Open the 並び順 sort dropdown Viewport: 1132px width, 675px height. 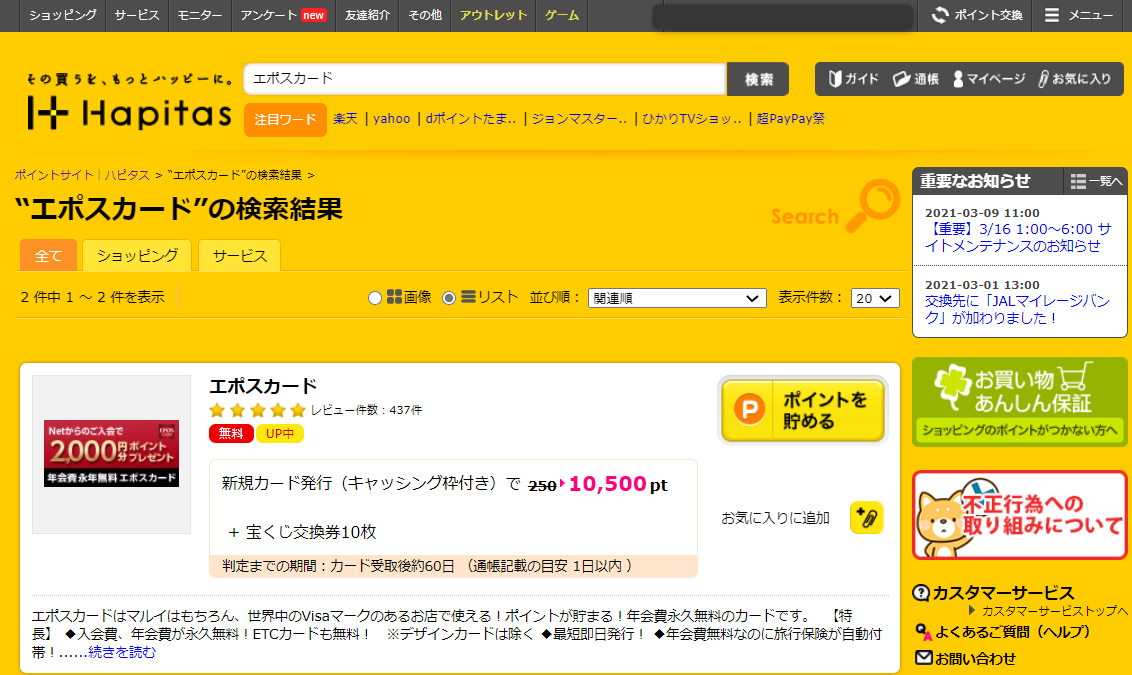pyautogui.click(x=677, y=298)
